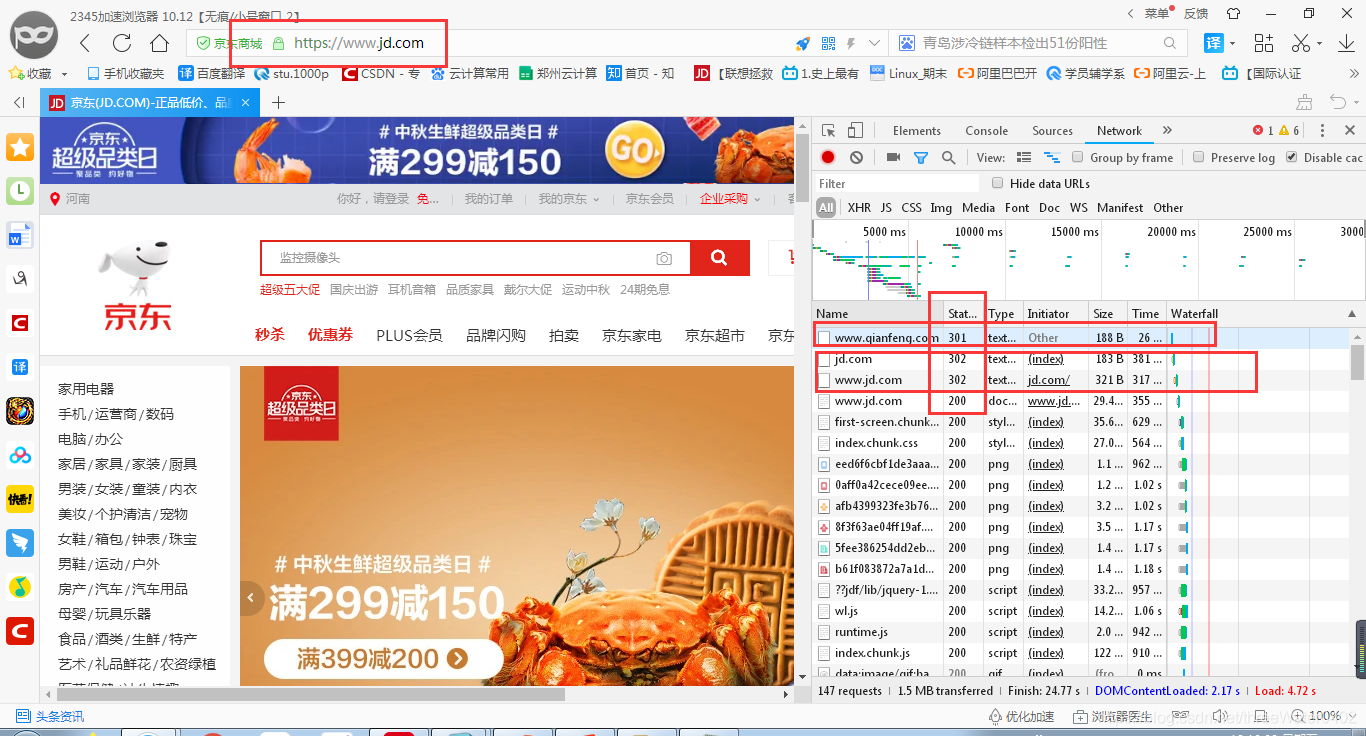
Task: Switch to the Sources tab
Action: click(x=1053, y=131)
